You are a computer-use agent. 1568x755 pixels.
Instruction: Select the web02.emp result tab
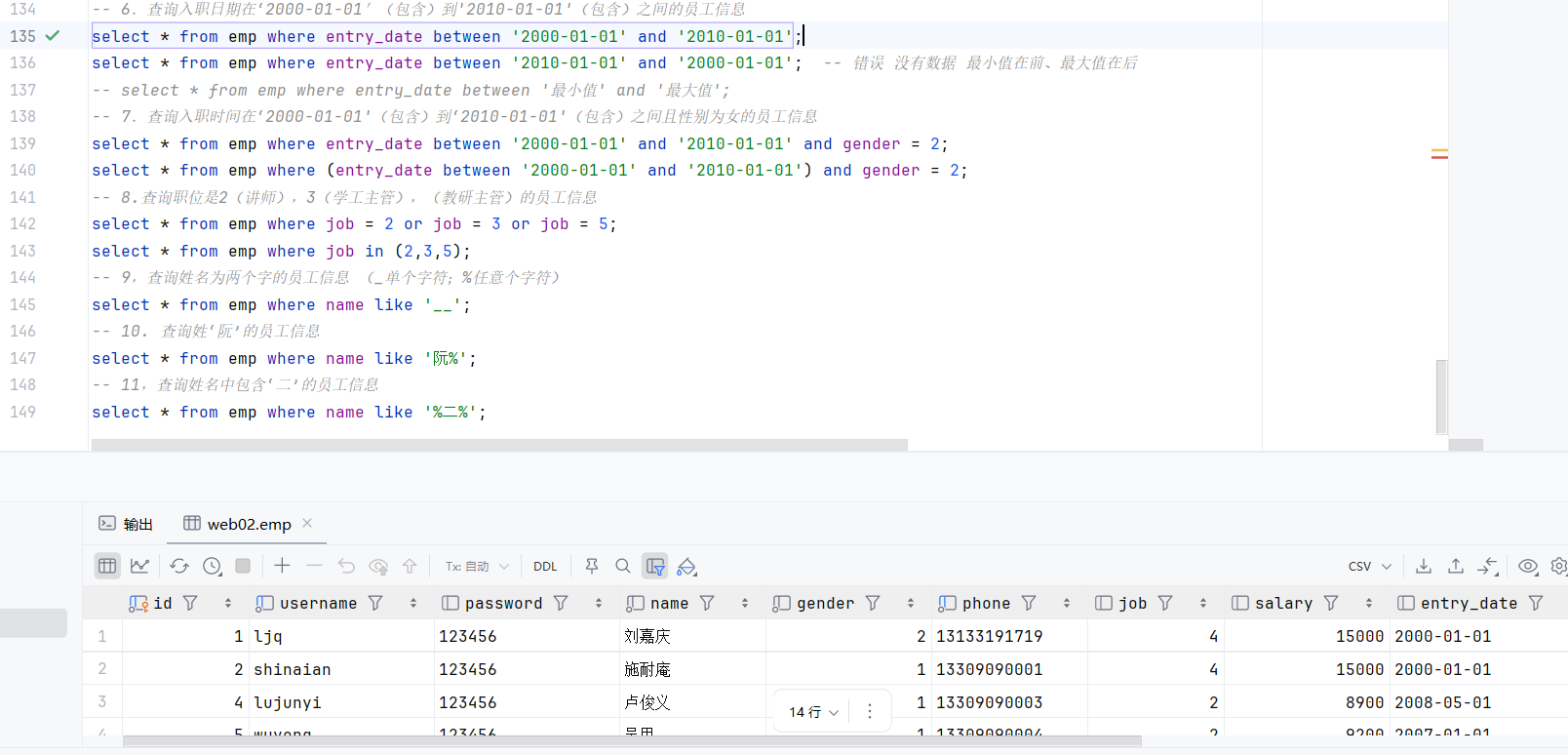[x=238, y=524]
